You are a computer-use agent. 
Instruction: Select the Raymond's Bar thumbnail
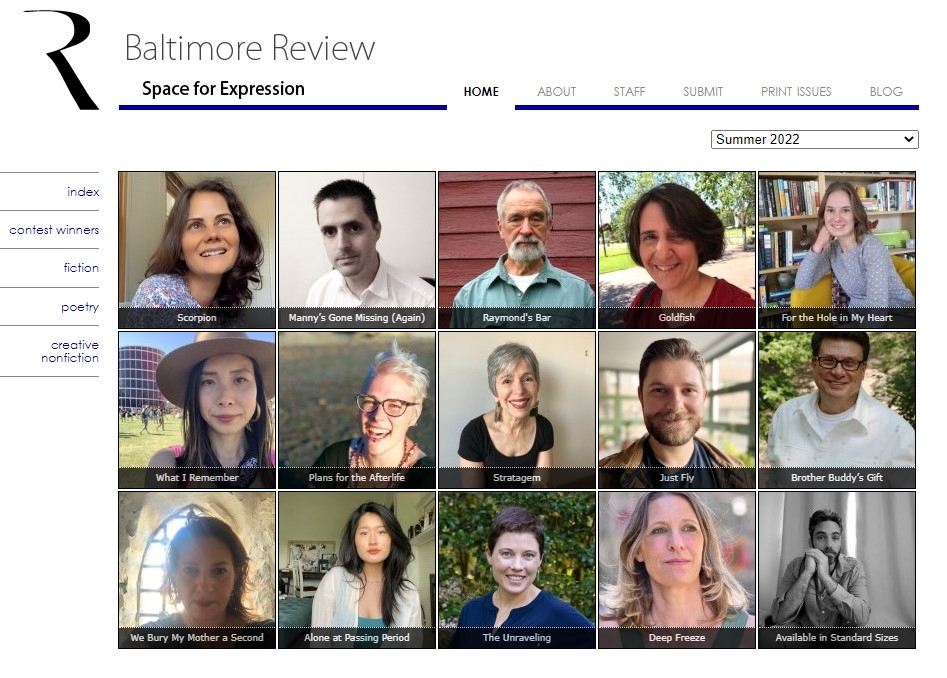[517, 250]
